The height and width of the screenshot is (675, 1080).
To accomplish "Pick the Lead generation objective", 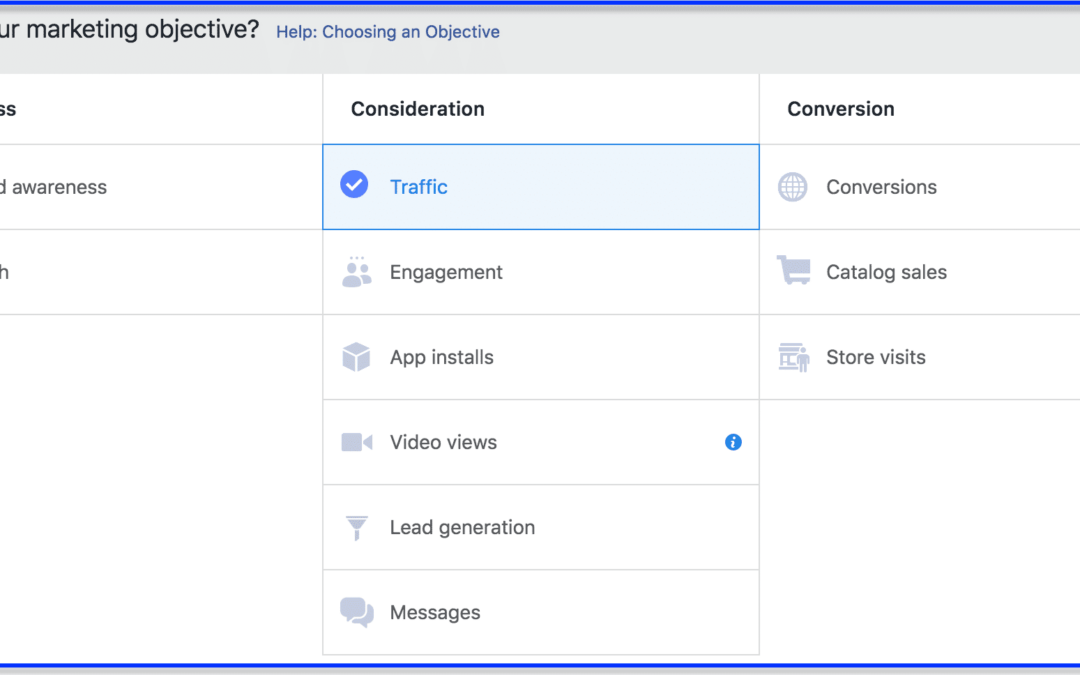I will coord(541,528).
